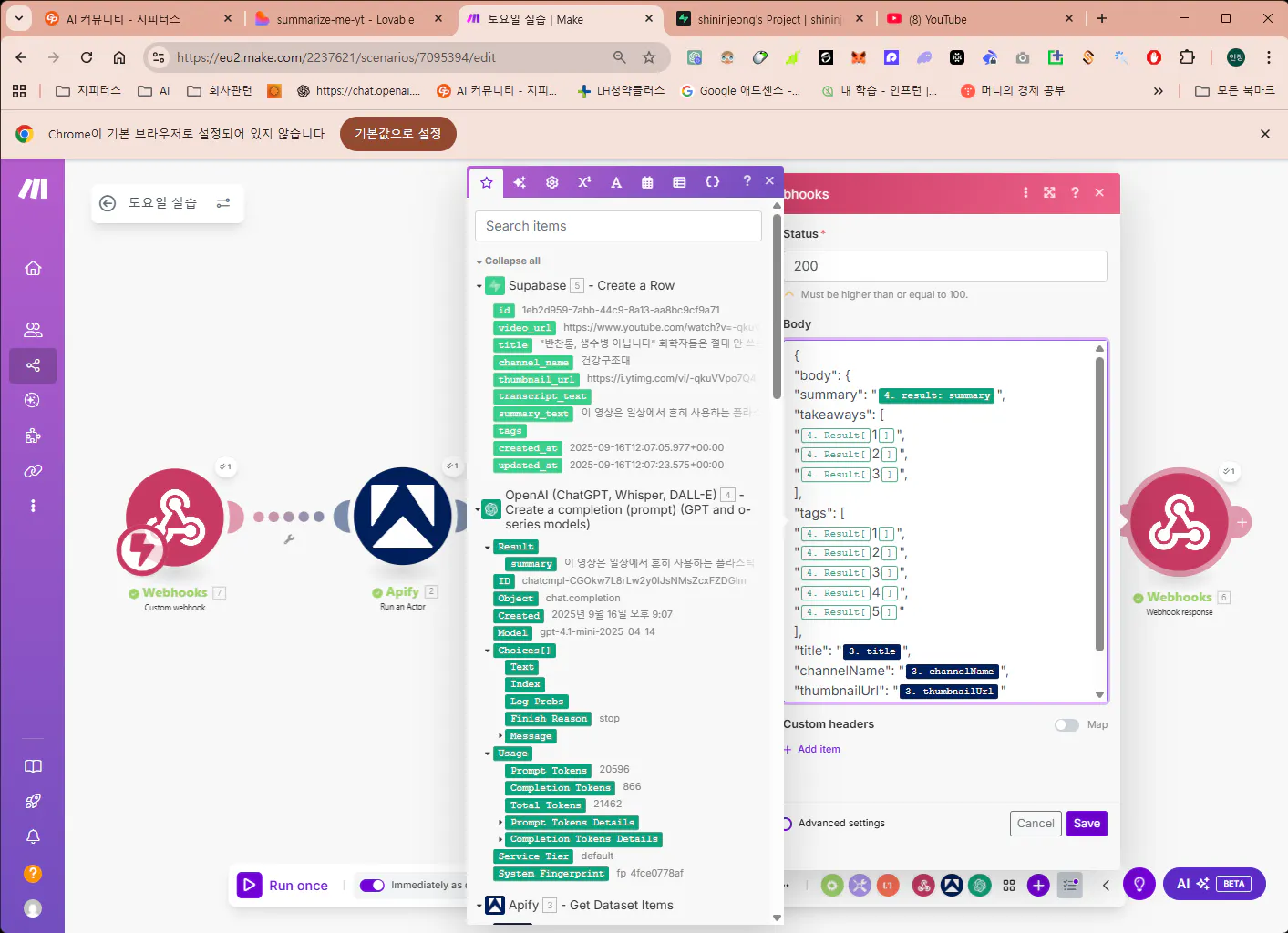Close the Webhooks settings panel
Screen dimensions: 1288x933
click(x=1099, y=193)
